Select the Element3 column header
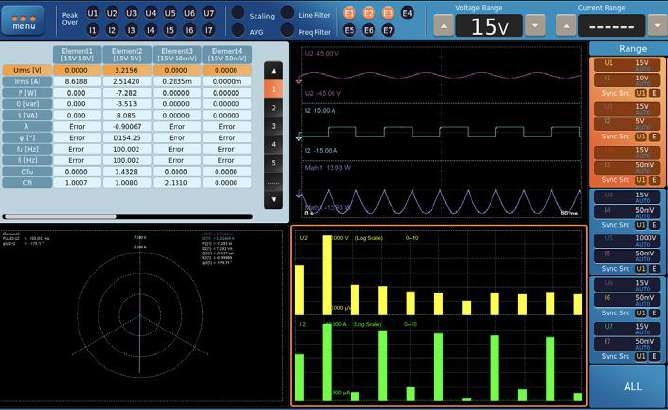 177,55
